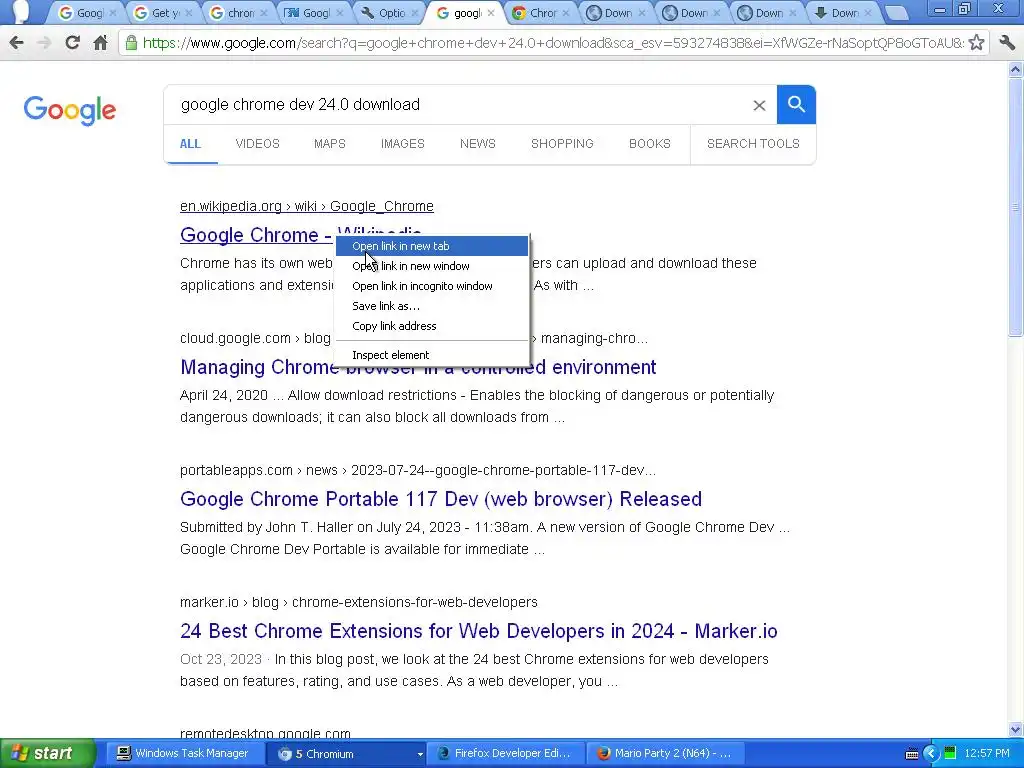This screenshot has width=1024, height=768.
Task: Close the Chrome-logo 'Chror' tab
Action: (x=566, y=13)
